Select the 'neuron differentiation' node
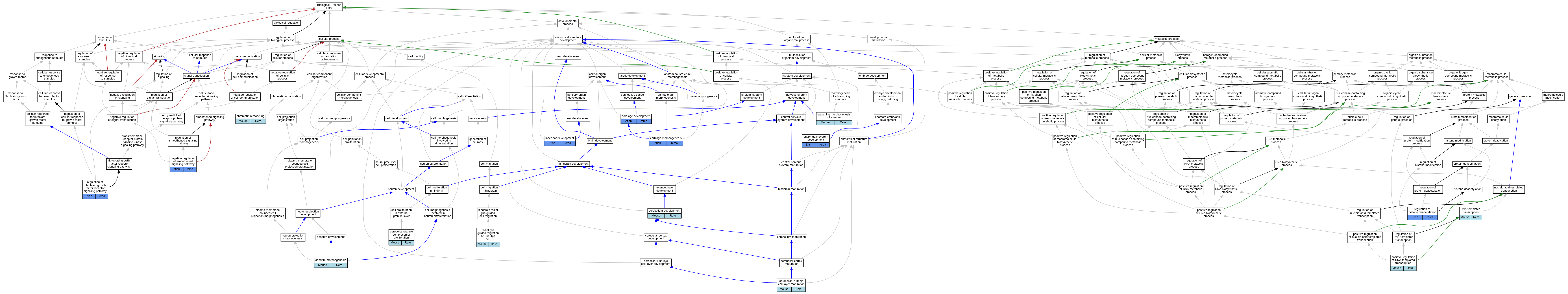 434,164
